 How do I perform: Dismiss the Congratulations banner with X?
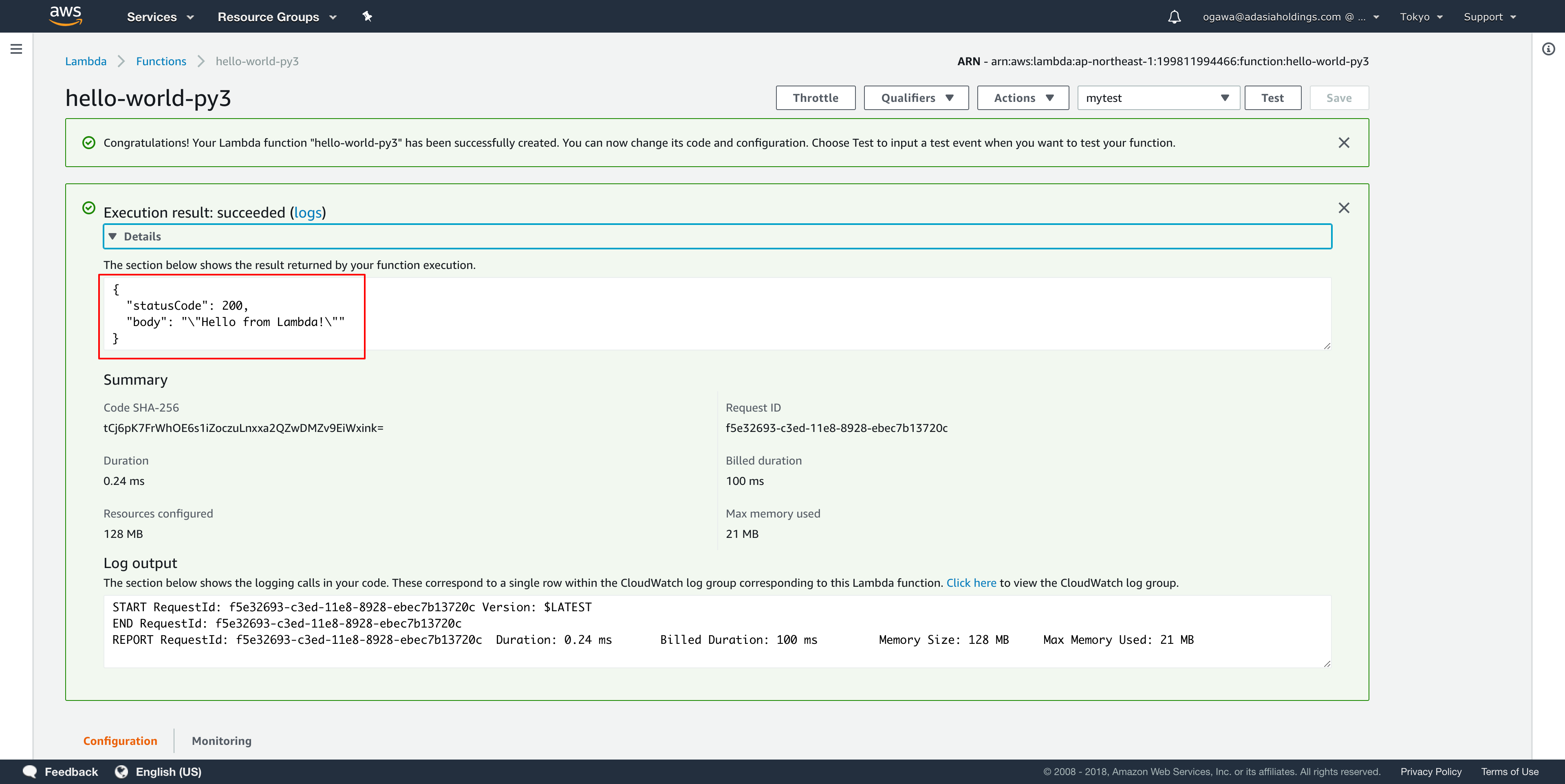pos(1343,143)
